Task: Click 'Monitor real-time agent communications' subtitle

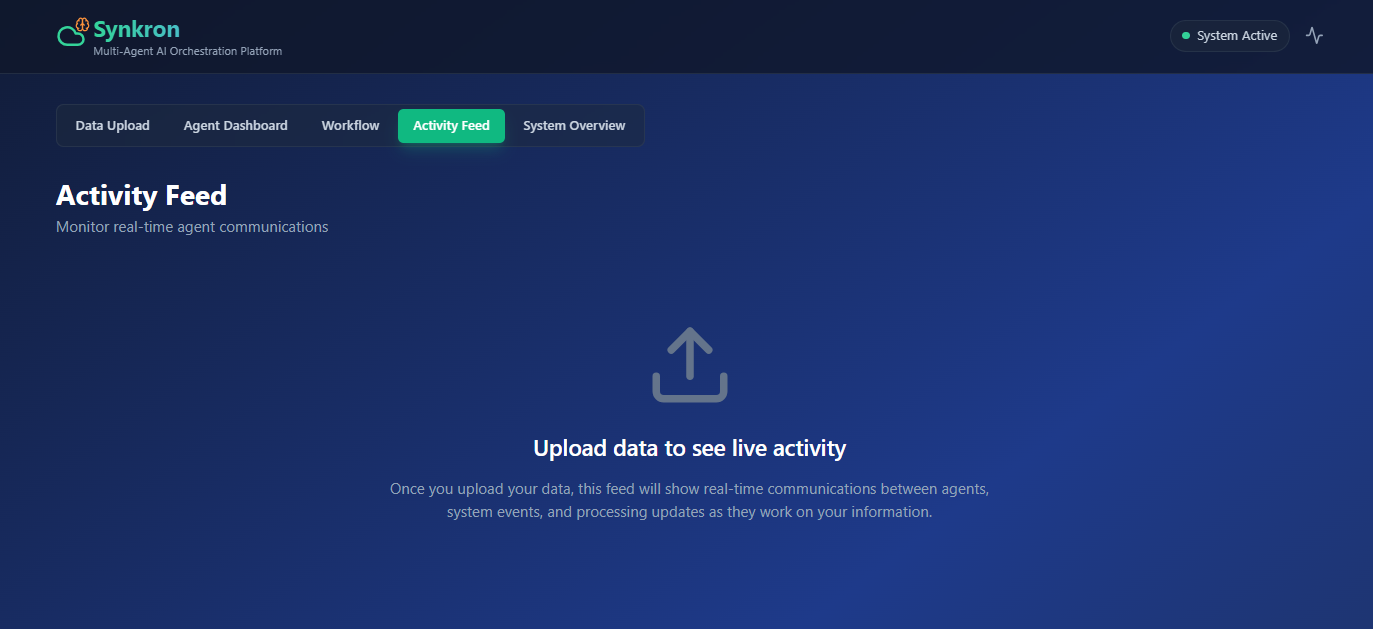Action: (x=192, y=227)
